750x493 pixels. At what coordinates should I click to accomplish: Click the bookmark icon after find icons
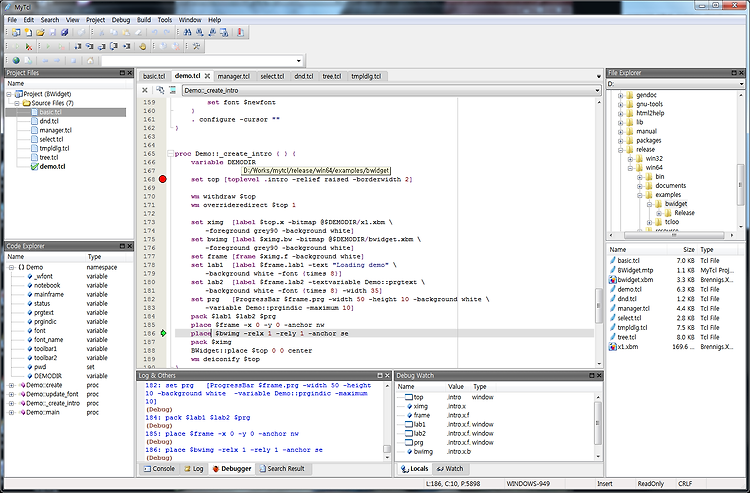tap(240, 33)
